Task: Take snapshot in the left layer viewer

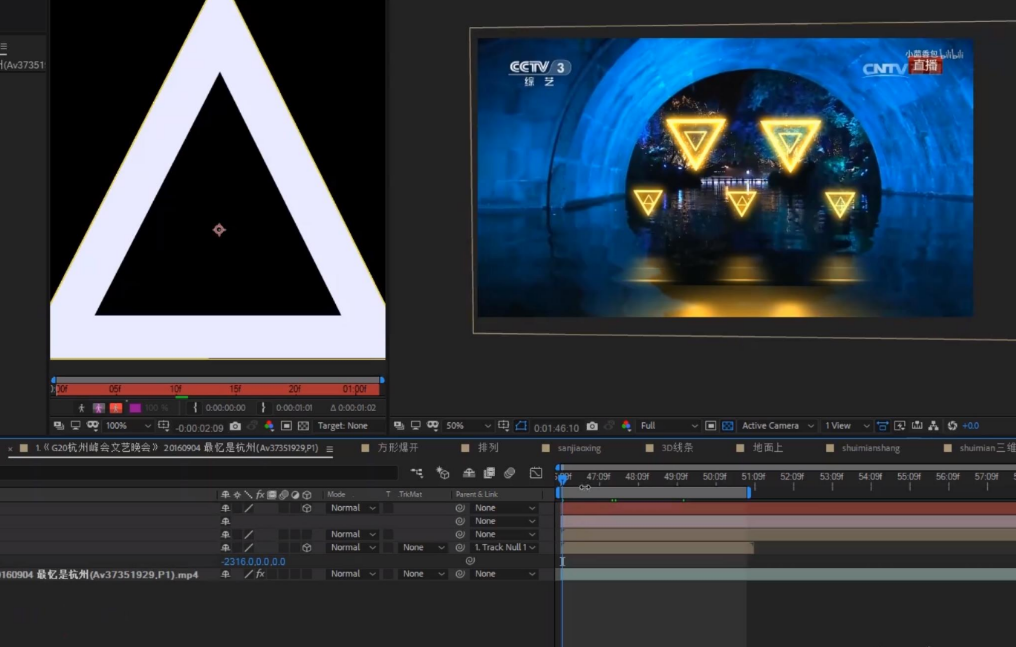Action: pyautogui.click(x=235, y=426)
